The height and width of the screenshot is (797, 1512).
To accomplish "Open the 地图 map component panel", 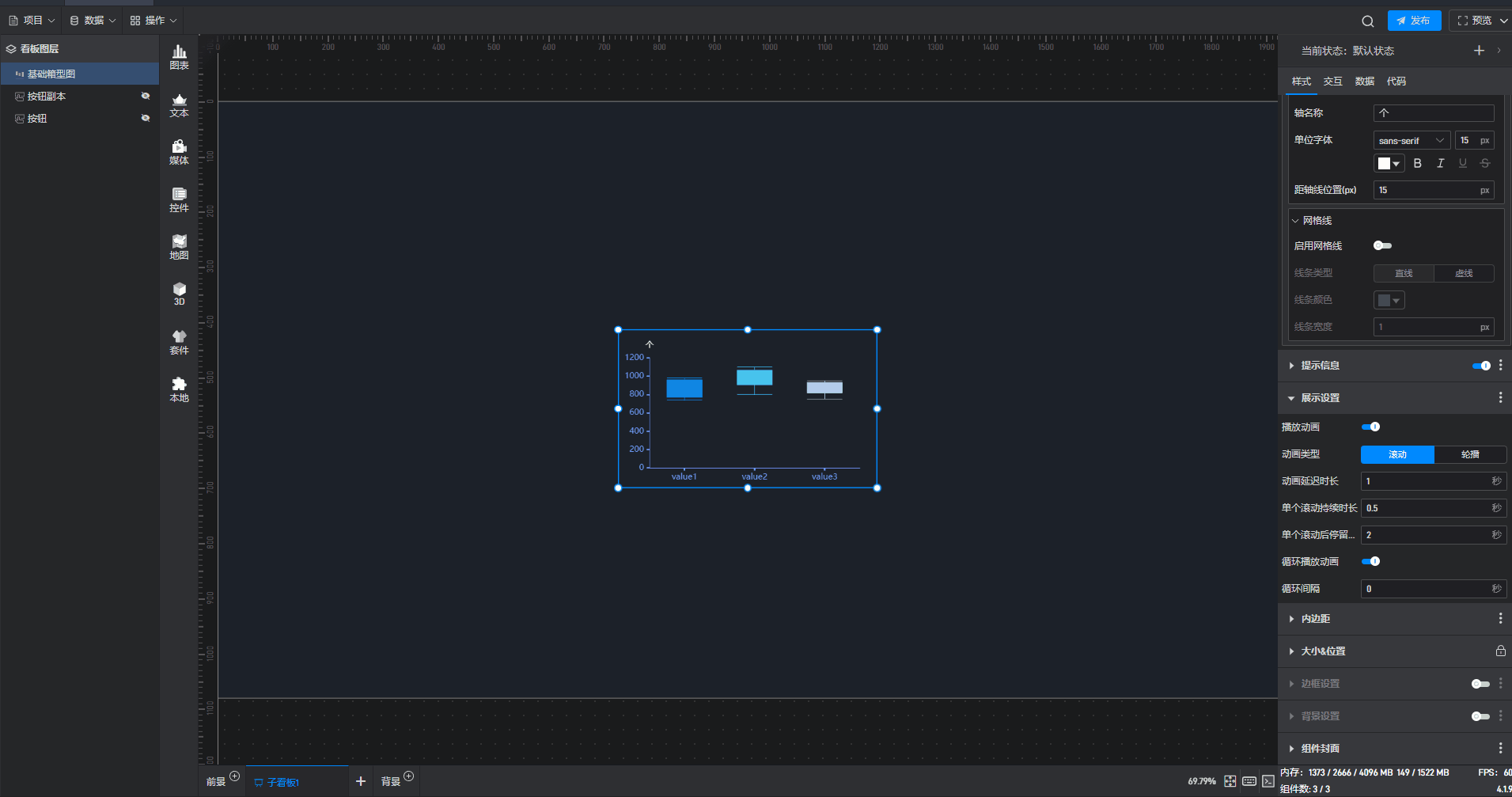I will coord(179,247).
